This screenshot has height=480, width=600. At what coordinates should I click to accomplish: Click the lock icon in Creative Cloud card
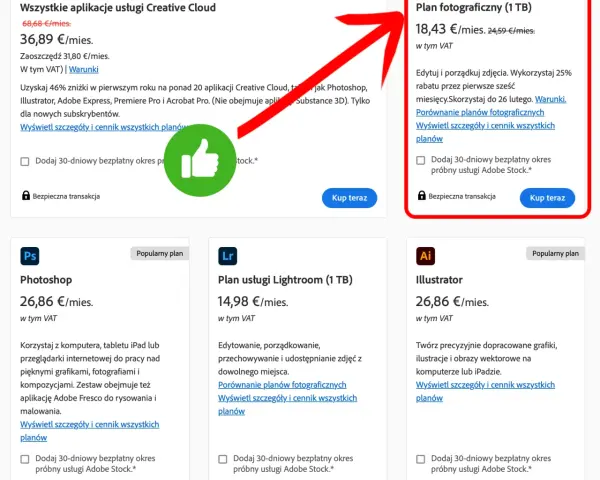[26, 196]
